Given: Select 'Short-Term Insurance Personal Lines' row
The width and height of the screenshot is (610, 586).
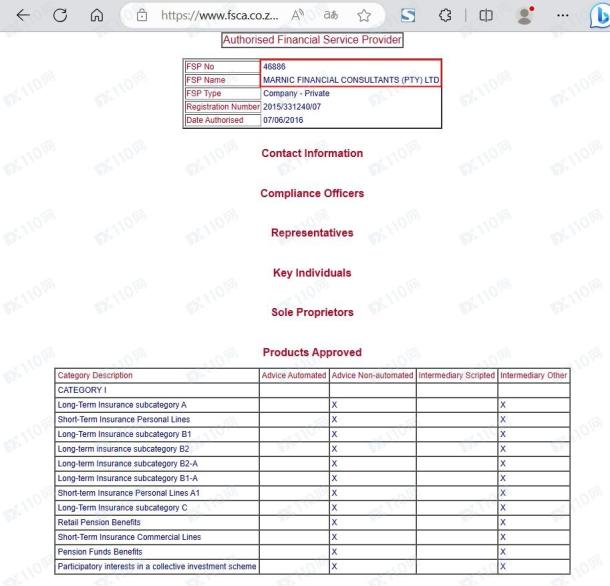Looking at the screenshot, I should point(312,419).
